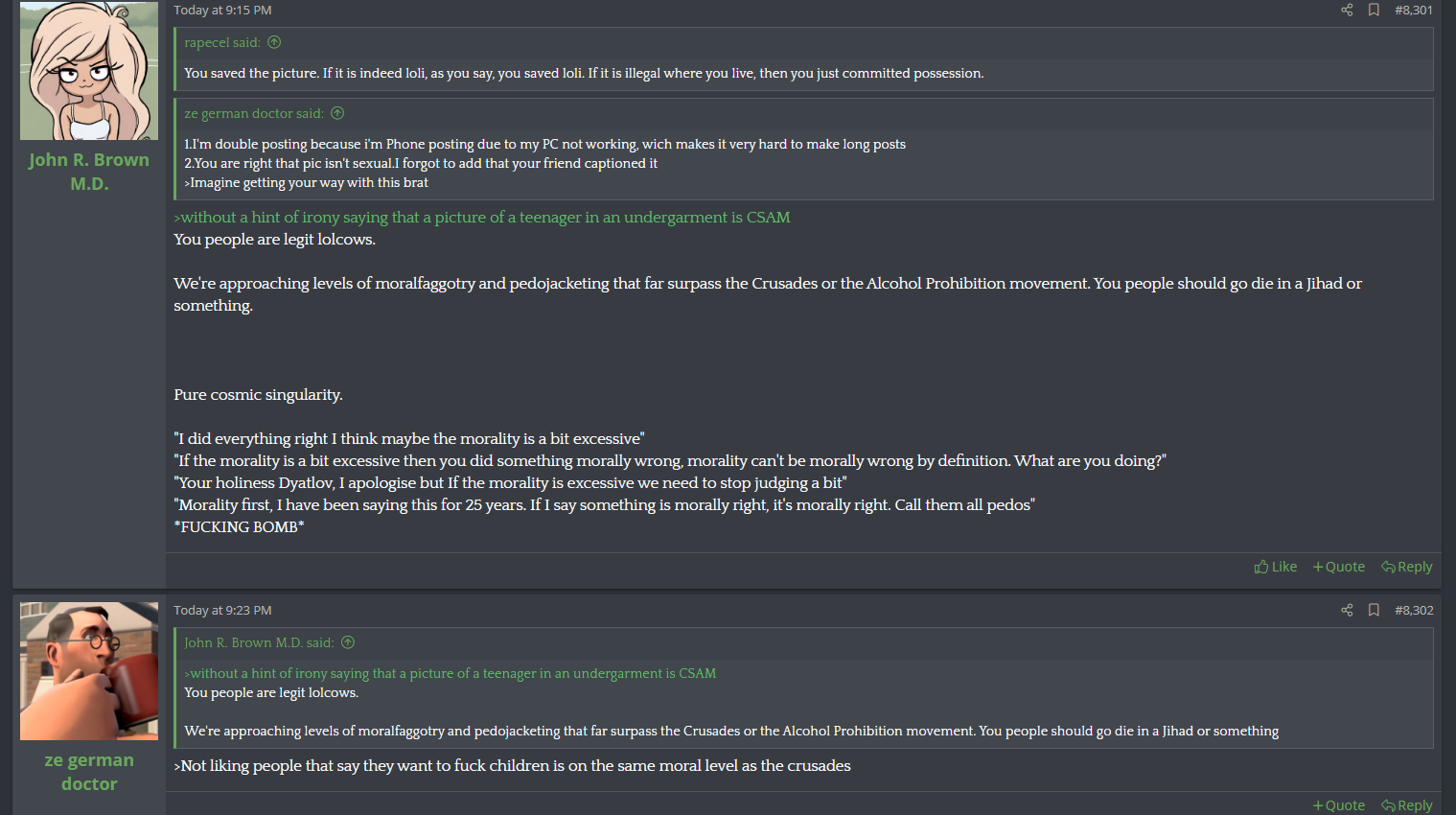The width and height of the screenshot is (1456, 815).
Task: Open permalink #8,302
Action: [x=1414, y=610]
